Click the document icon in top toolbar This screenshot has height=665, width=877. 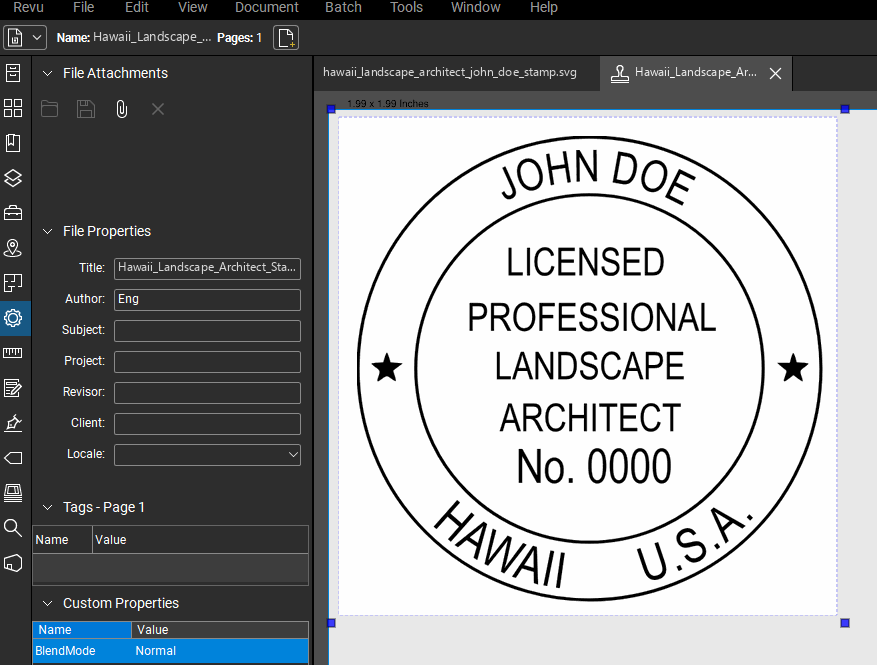click(15, 37)
